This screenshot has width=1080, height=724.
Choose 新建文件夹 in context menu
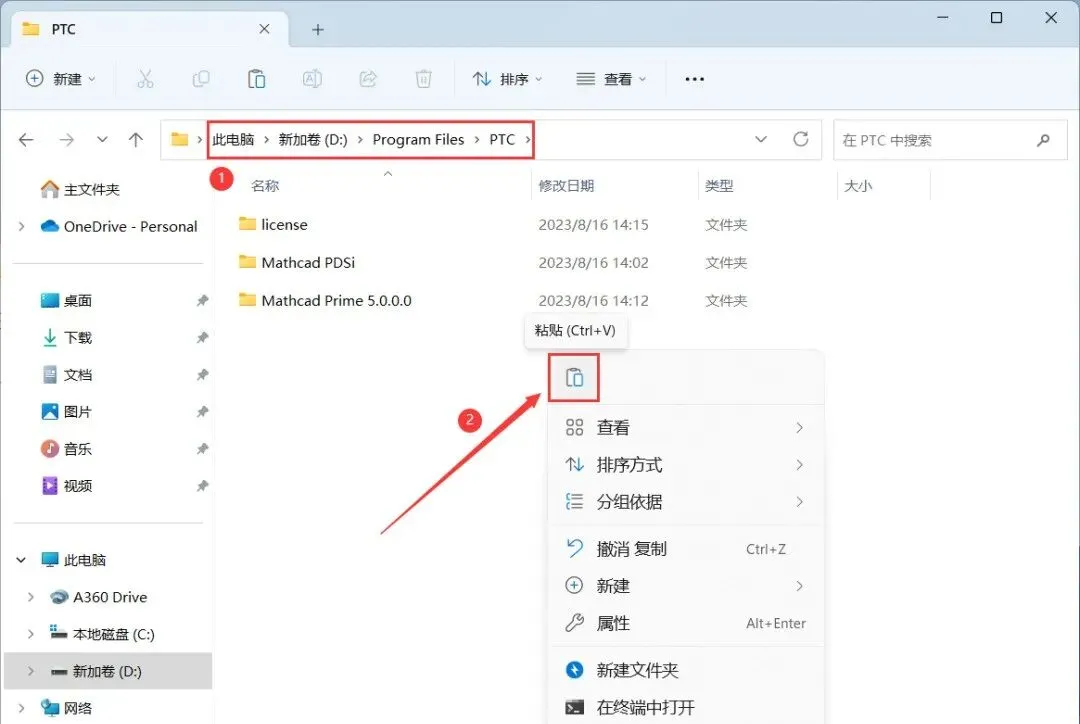685,670
